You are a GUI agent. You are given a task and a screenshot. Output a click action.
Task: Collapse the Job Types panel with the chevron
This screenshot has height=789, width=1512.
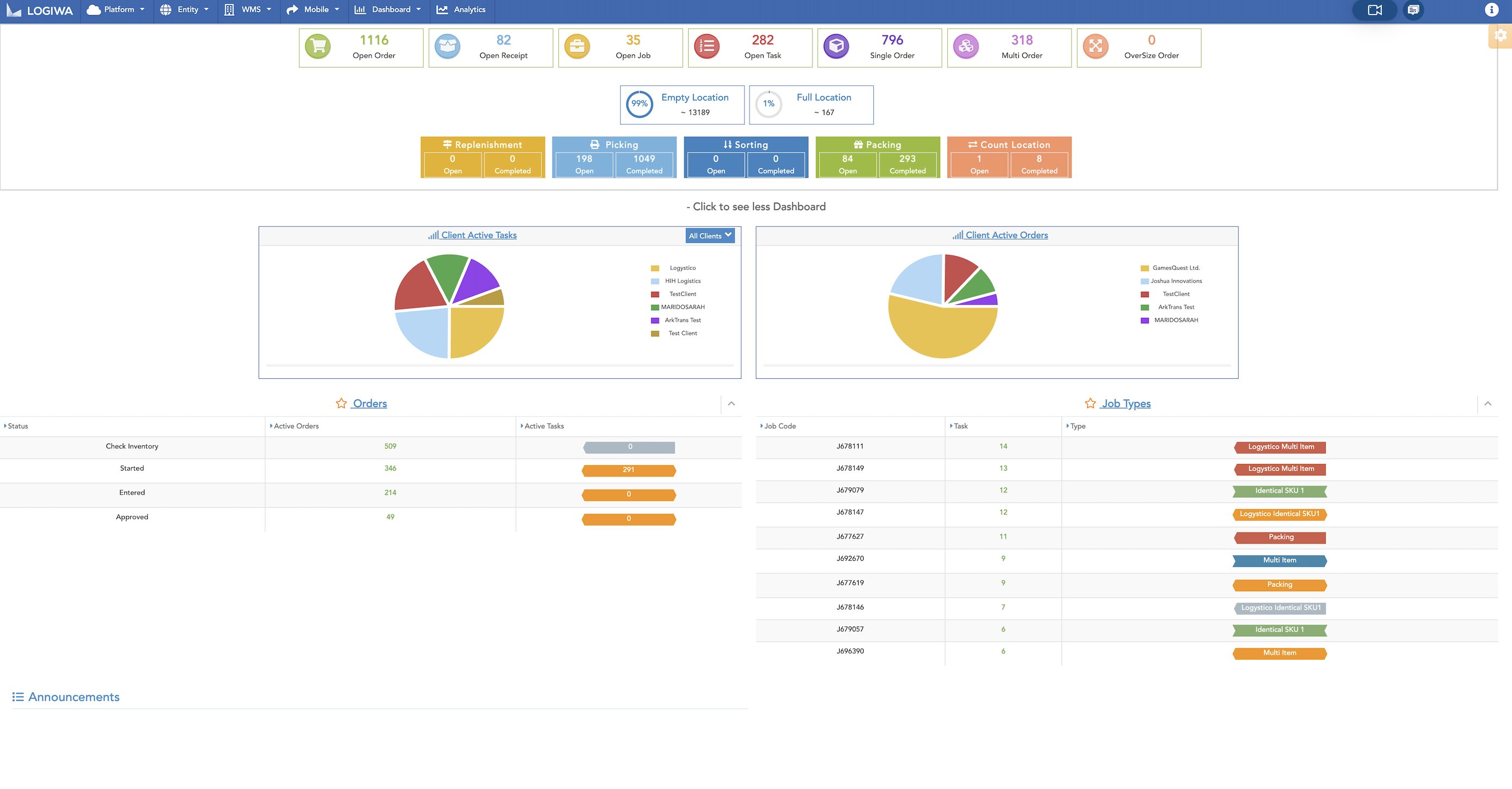[x=1488, y=404]
